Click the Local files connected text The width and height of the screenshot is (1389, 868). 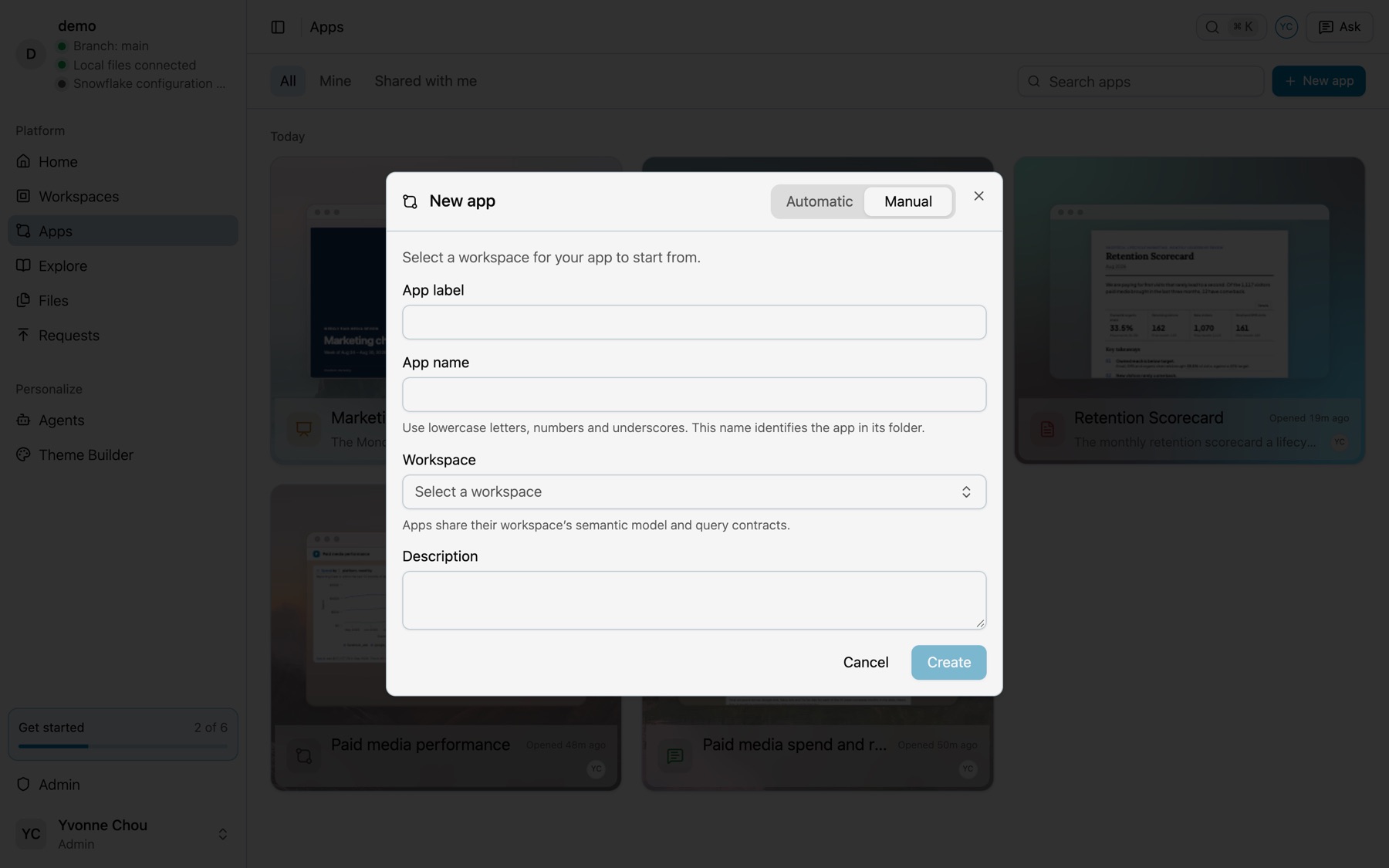click(x=135, y=65)
